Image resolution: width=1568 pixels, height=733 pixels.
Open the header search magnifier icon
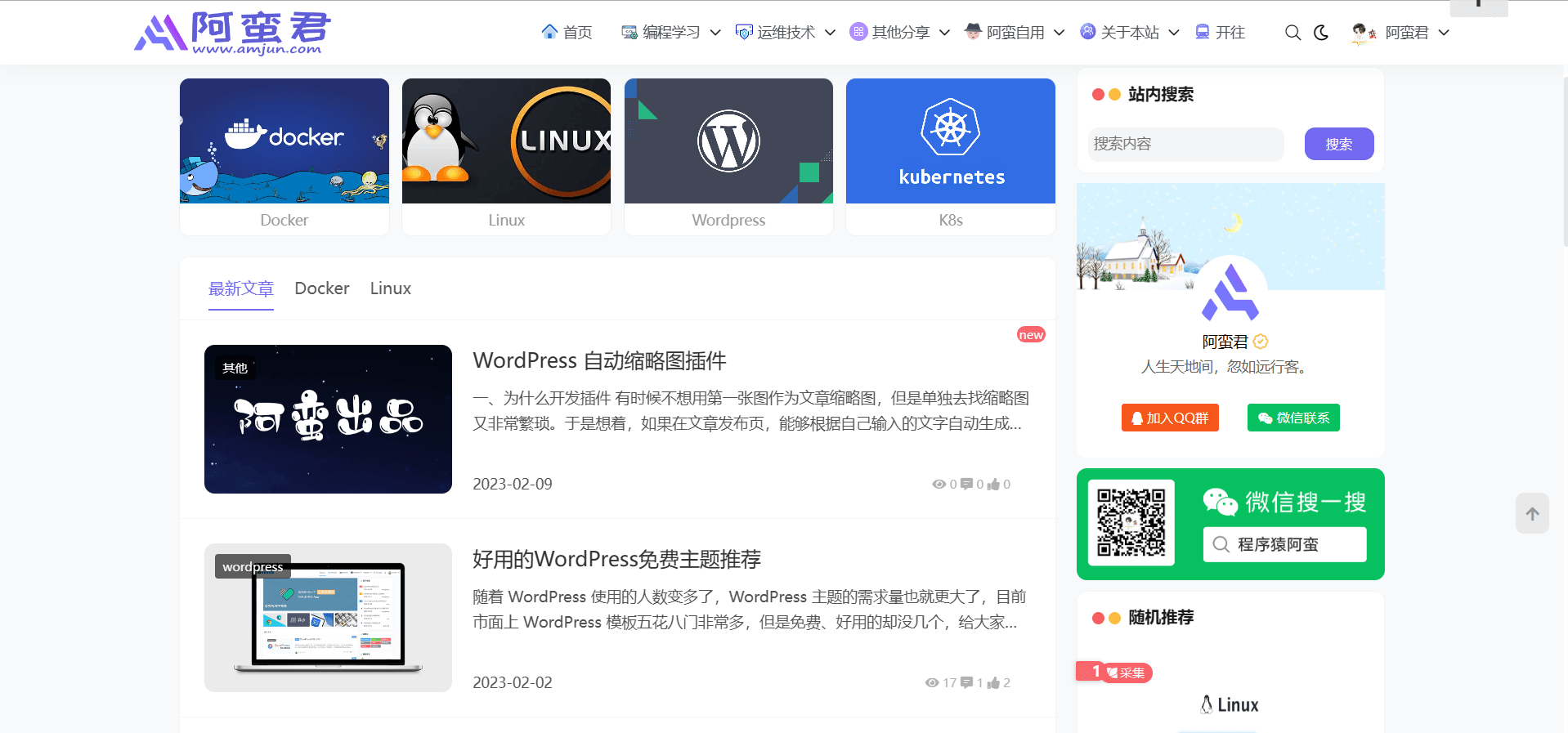pyautogui.click(x=1292, y=33)
